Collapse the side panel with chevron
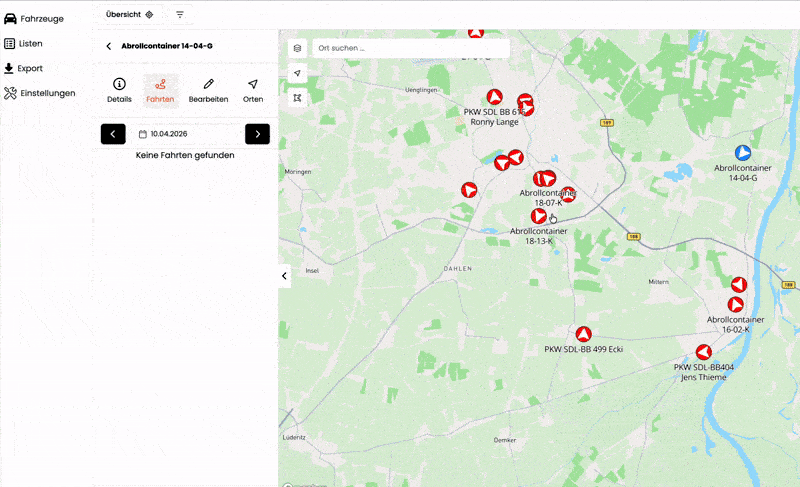The width and height of the screenshot is (800, 487). (x=284, y=276)
